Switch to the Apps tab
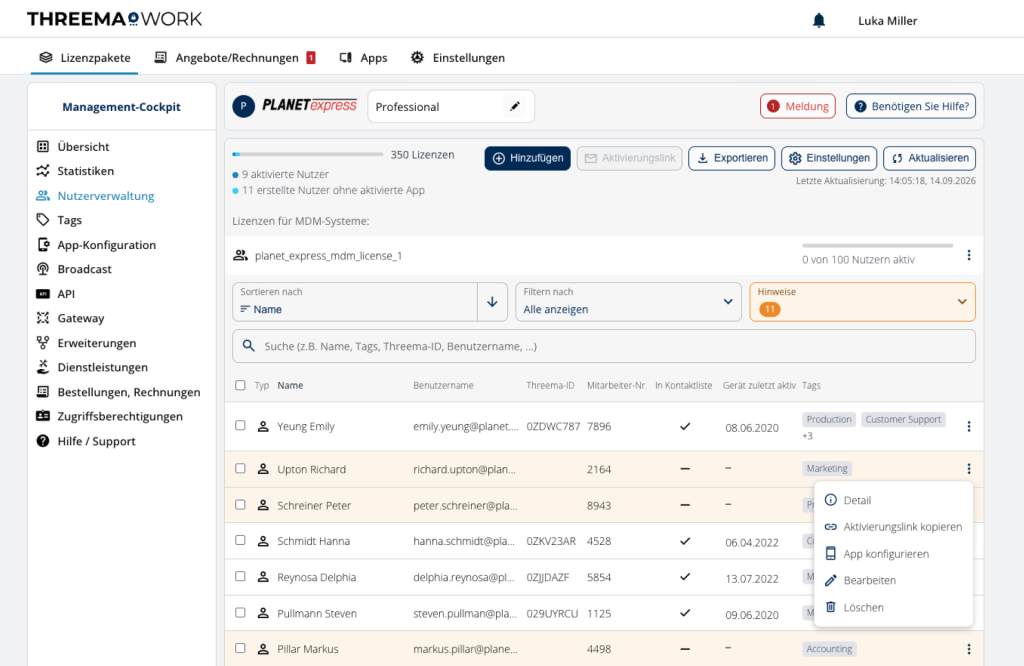Viewport: 1024px width, 666px height. click(x=363, y=57)
